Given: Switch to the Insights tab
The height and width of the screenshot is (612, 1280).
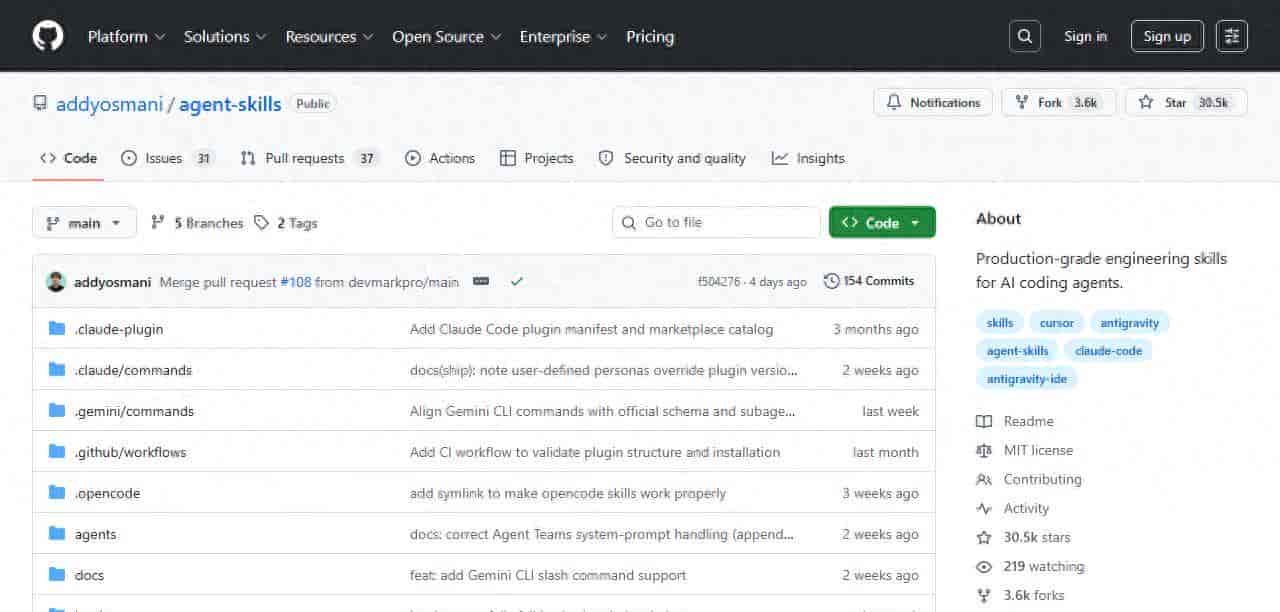Looking at the screenshot, I should point(808,158).
